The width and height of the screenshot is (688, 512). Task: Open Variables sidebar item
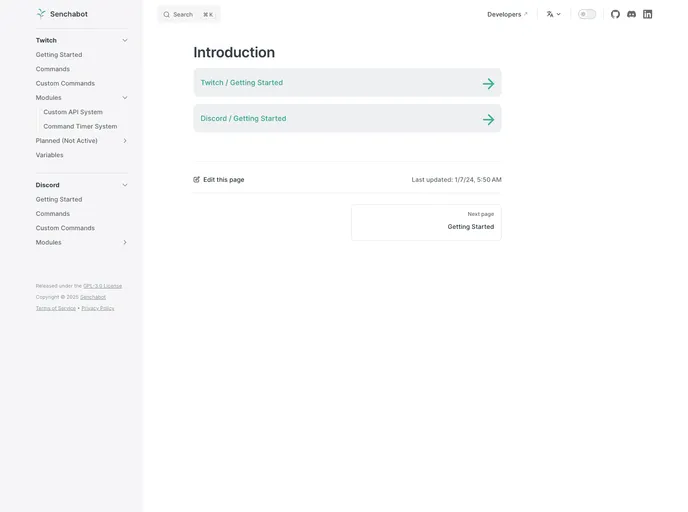pos(49,155)
